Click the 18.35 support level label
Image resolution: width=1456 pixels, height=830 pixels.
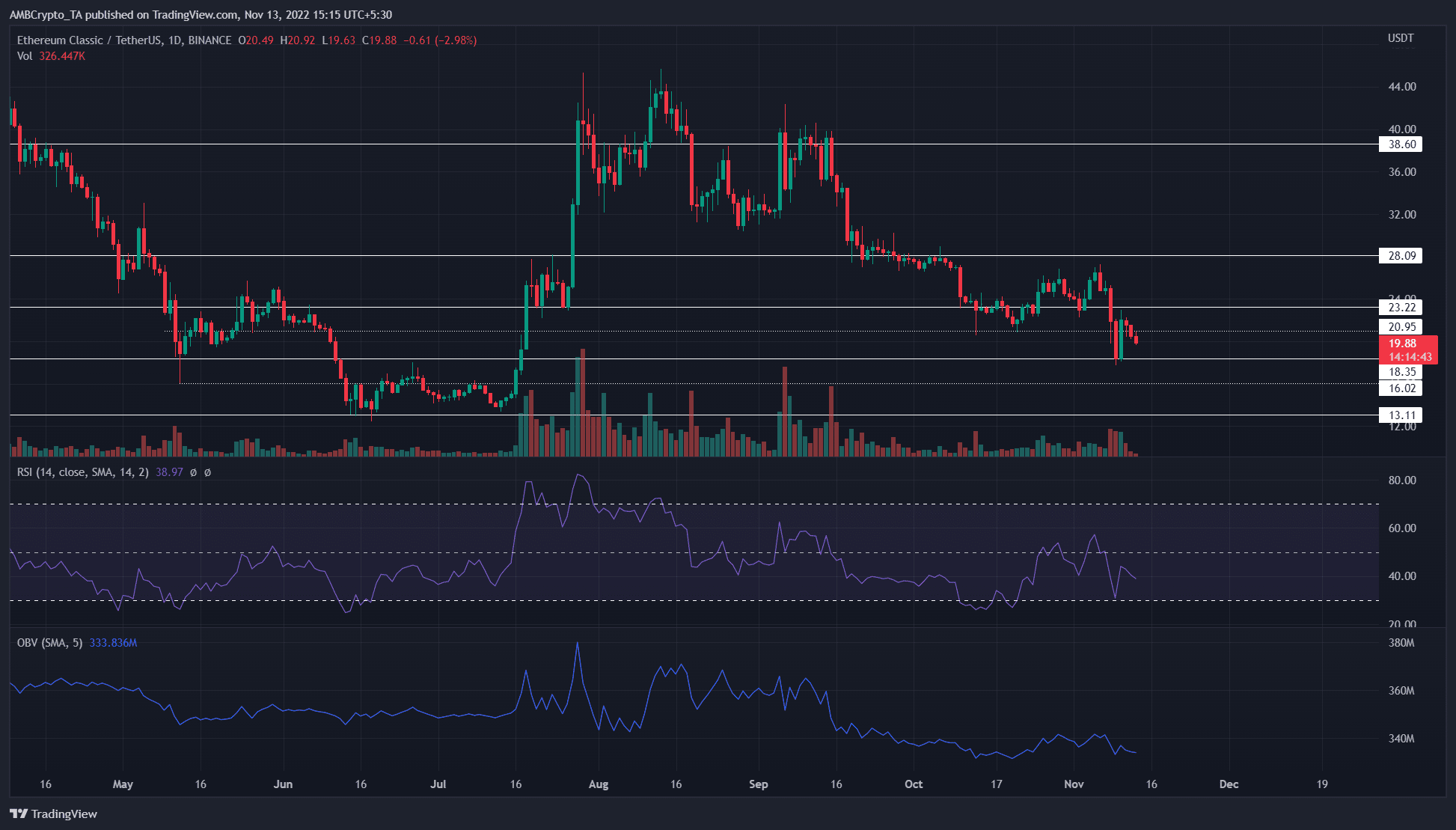[x=1401, y=372]
